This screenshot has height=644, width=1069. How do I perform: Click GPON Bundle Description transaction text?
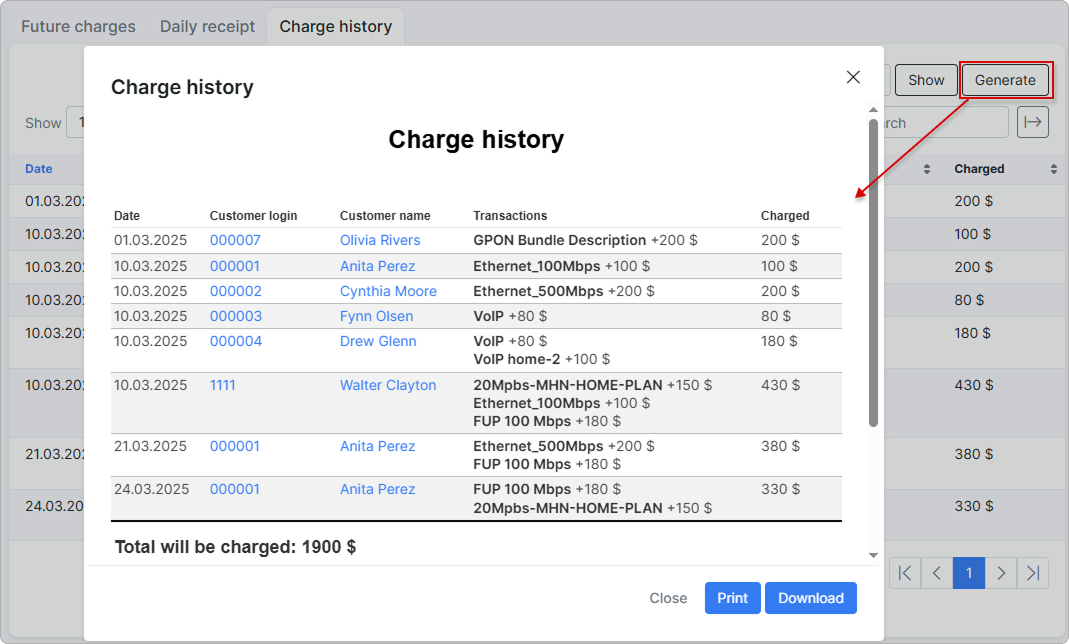(x=560, y=240)
